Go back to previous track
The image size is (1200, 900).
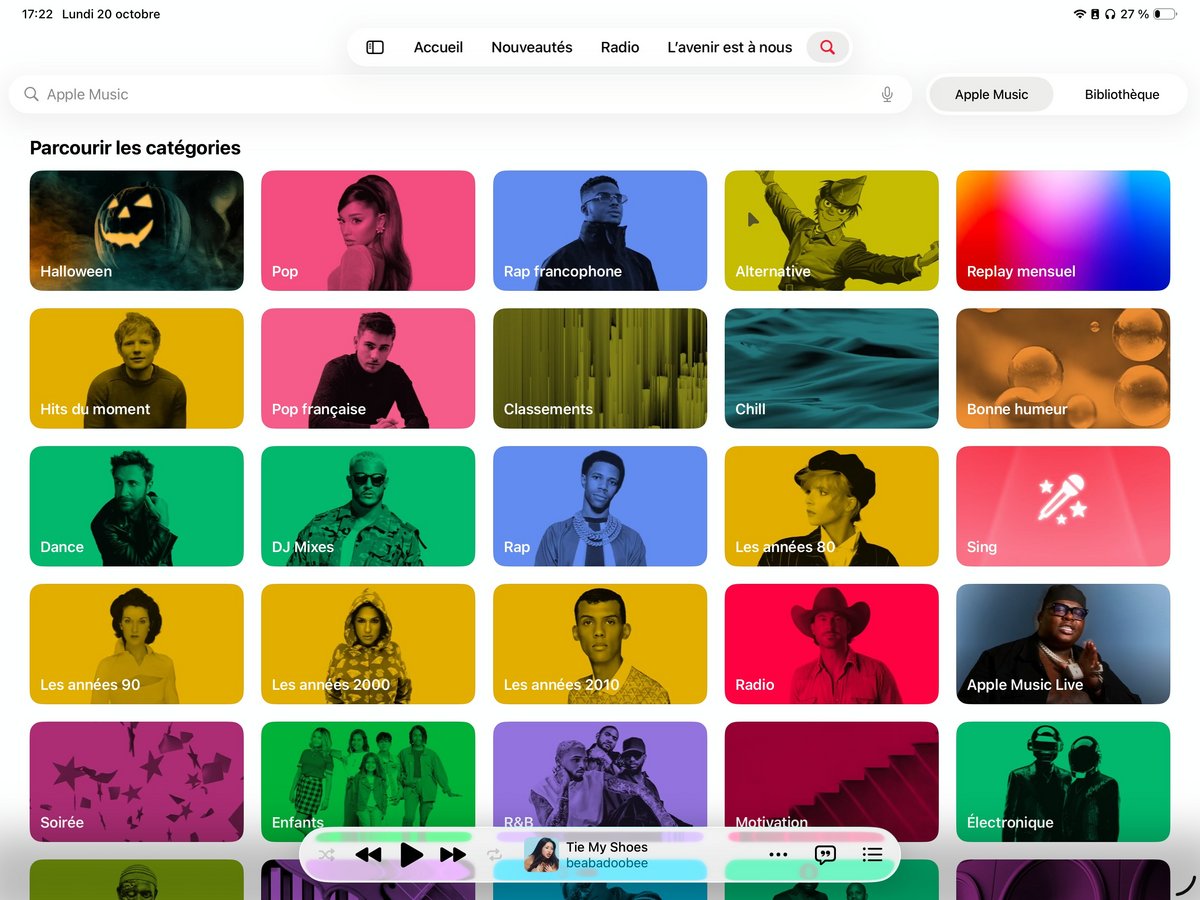coord(369,855)
